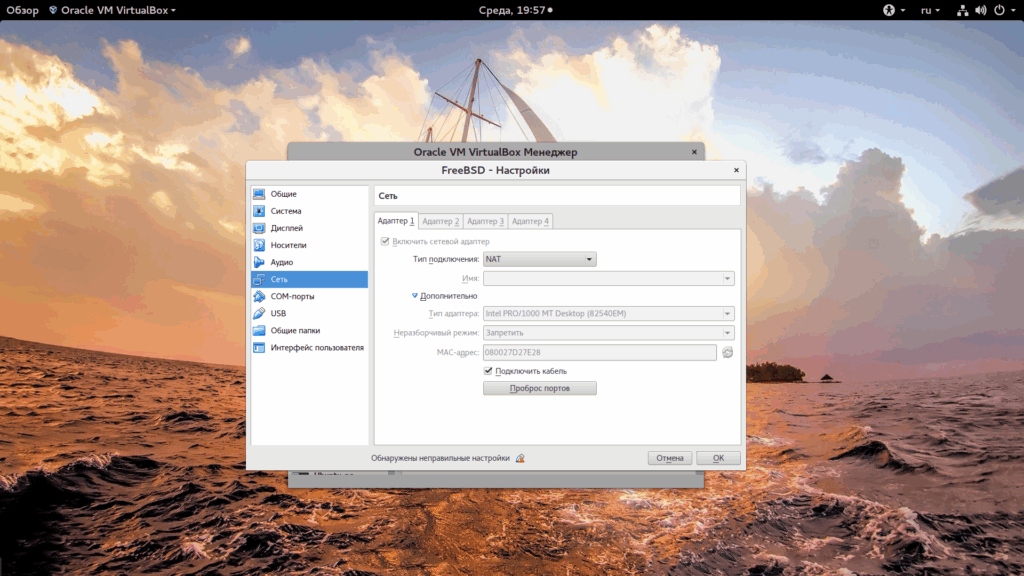The image size is (1024, 576).
Task: Click the Отмена button
Action: pos(669,458)
